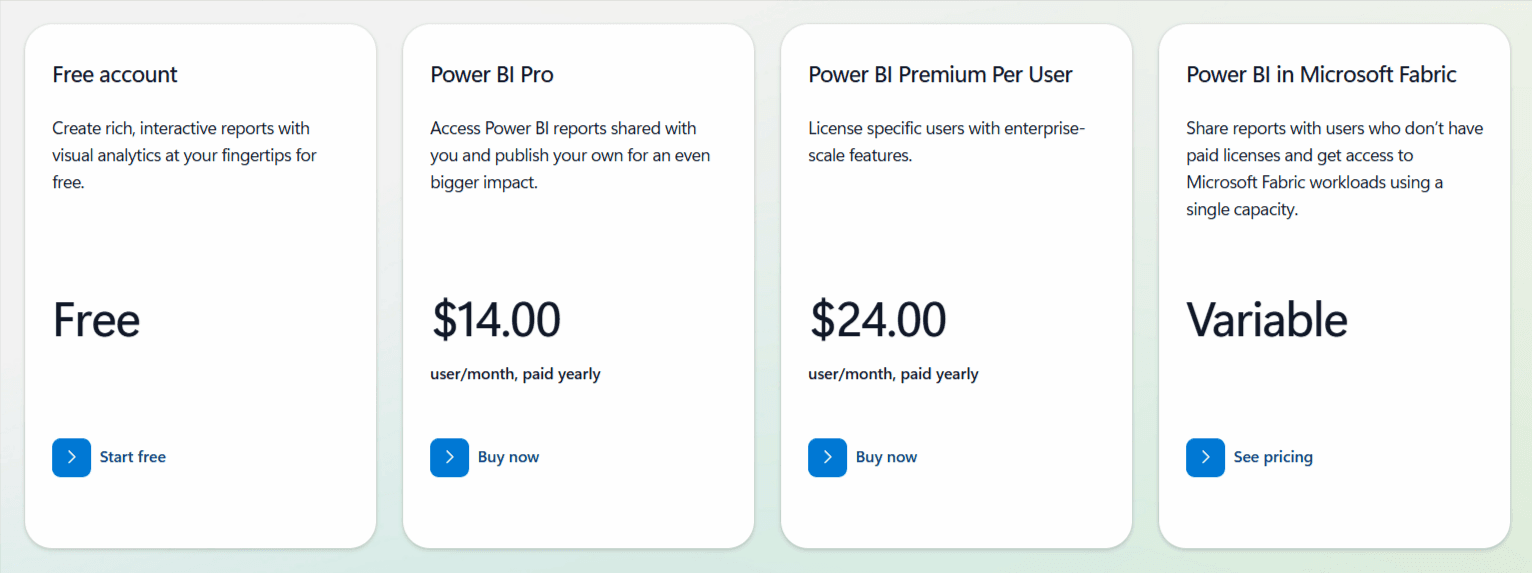
Task: Select Buy now text for Power BI Pro
Action: click(508, 457)
